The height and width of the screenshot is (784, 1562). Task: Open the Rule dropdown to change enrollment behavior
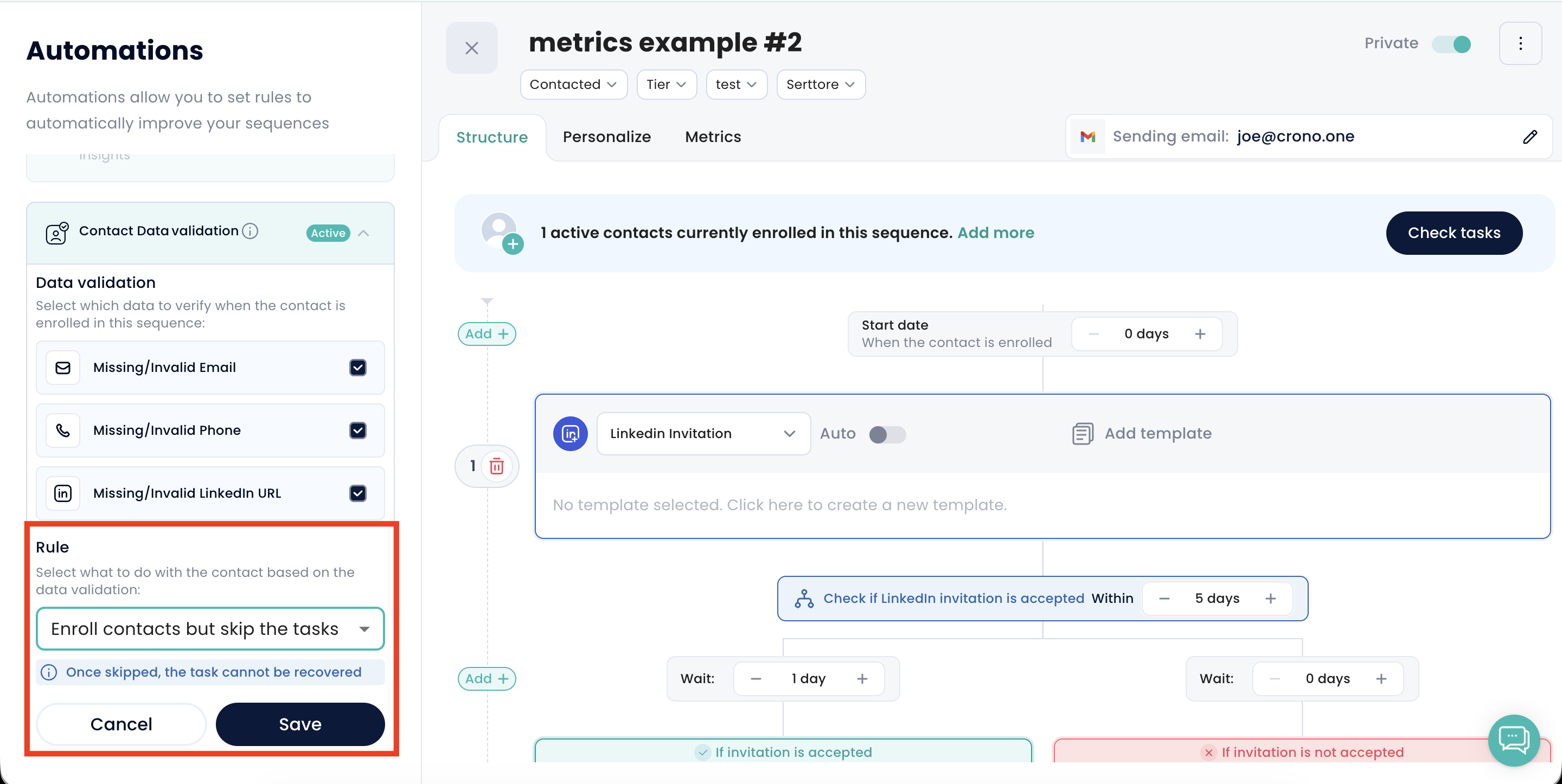click(210, 629)
